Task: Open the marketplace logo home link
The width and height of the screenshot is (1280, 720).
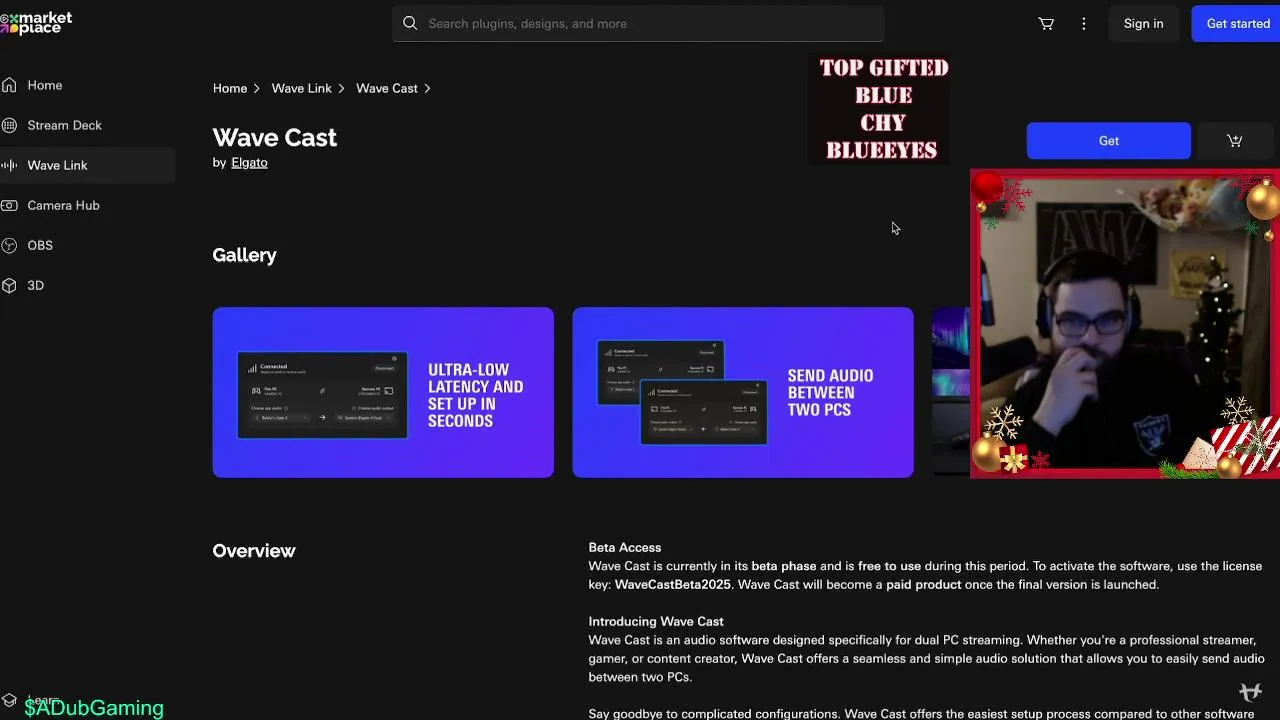Action: [36, 23]
